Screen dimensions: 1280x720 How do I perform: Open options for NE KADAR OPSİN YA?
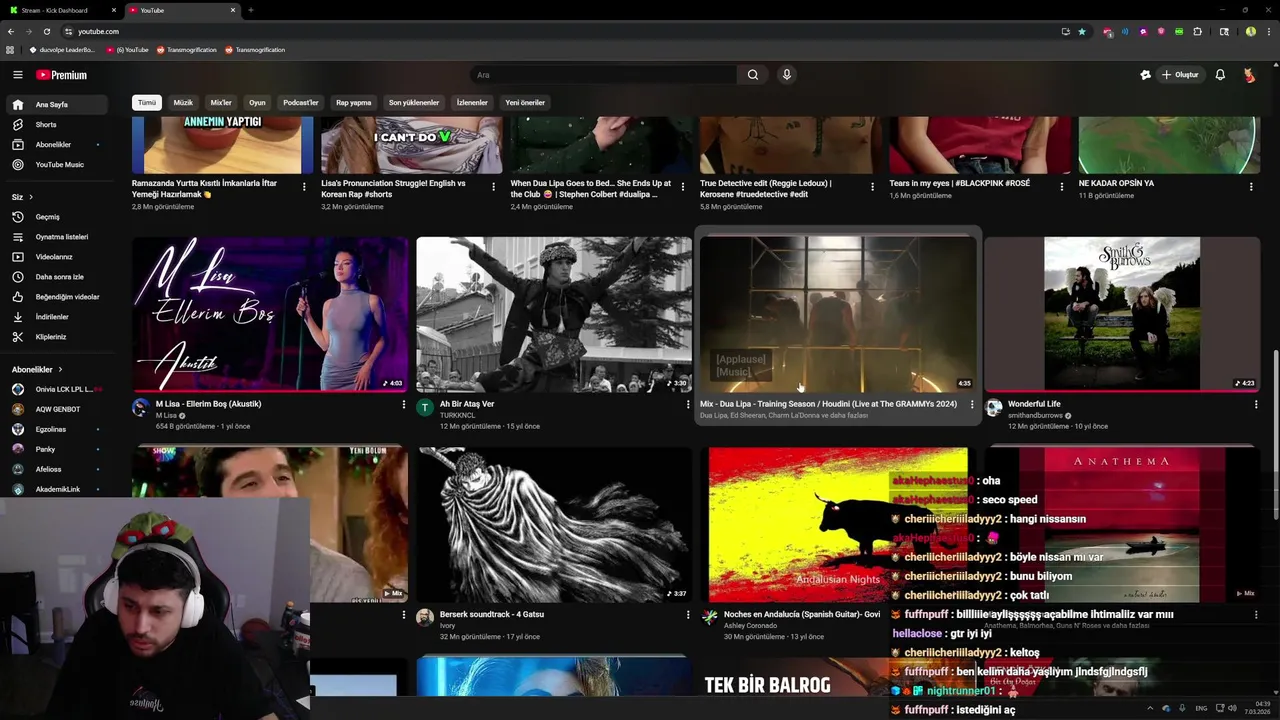[x=1251, y=186]
